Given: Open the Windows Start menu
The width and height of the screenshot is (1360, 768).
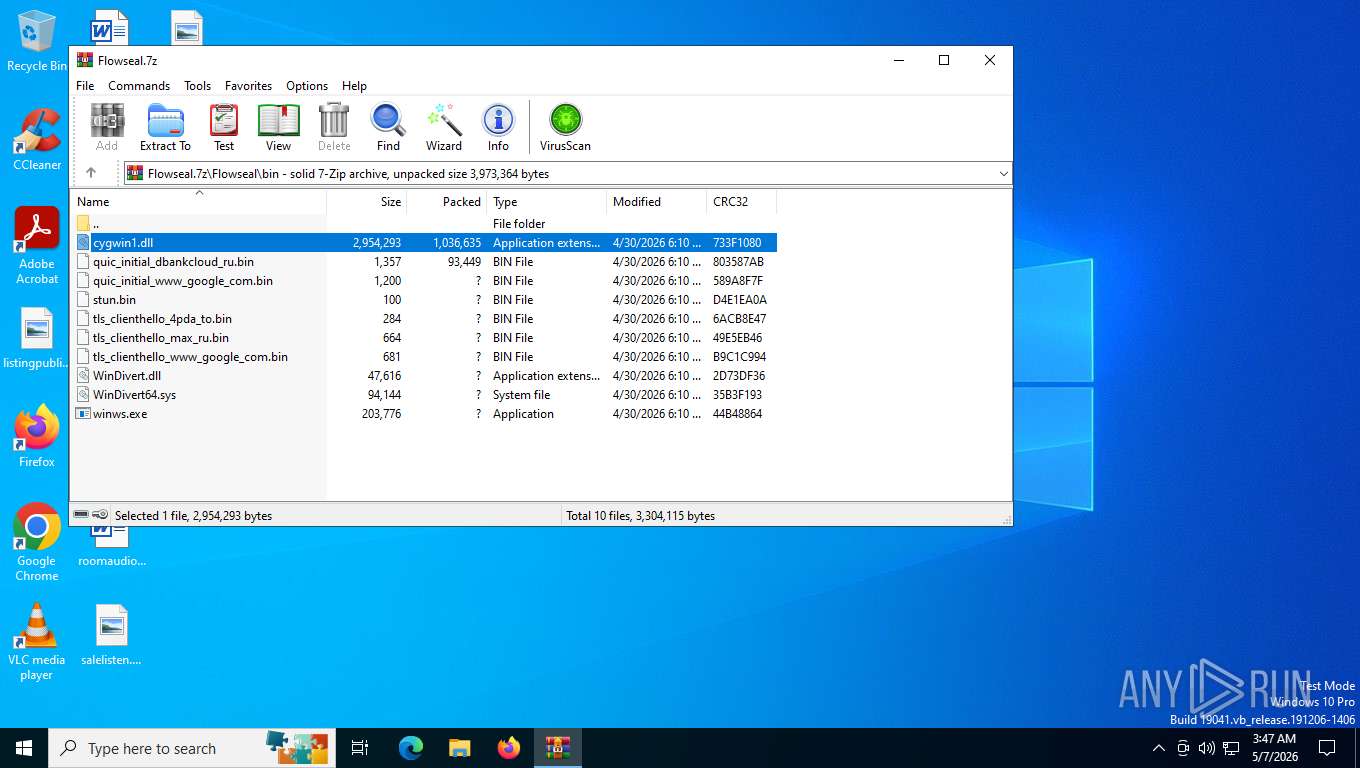Looking at the screenshot, I should (24, 748).
